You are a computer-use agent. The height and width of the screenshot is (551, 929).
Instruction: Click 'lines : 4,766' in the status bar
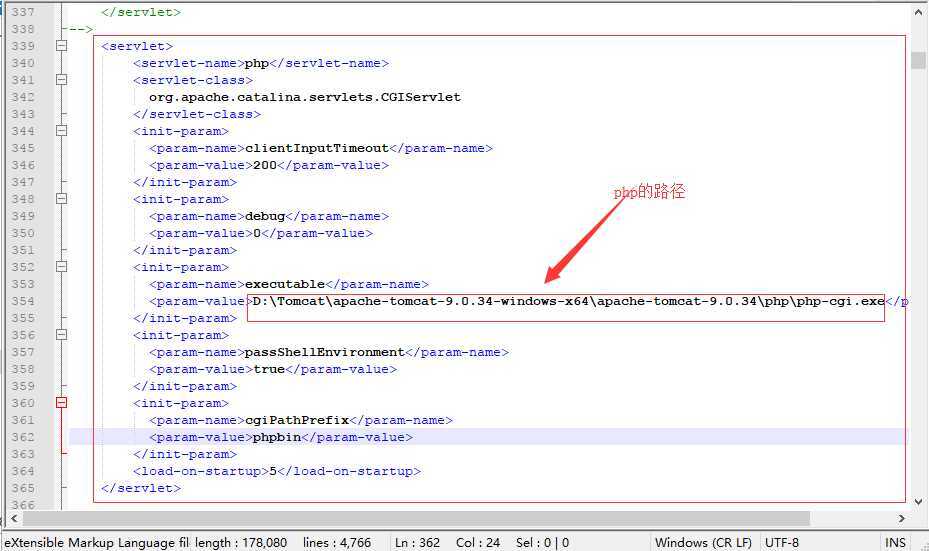[x=337, y=542]
